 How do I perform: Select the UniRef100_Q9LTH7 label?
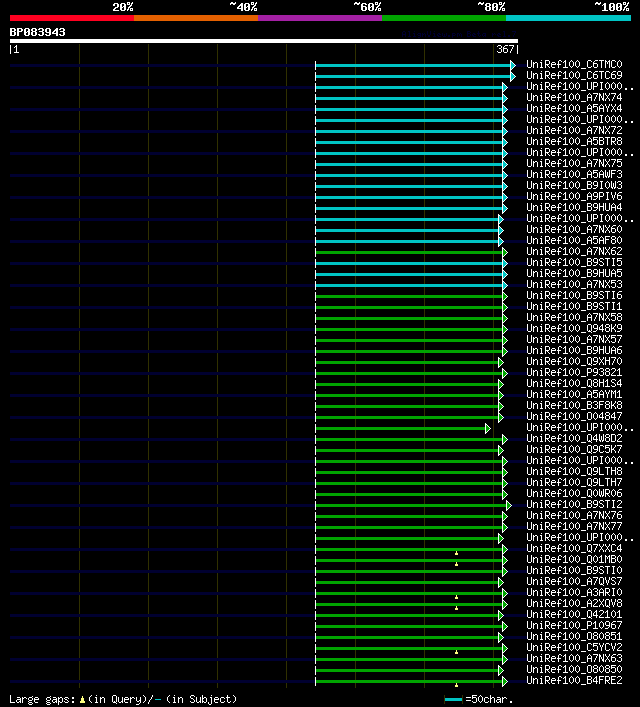[x=574, y=482]
